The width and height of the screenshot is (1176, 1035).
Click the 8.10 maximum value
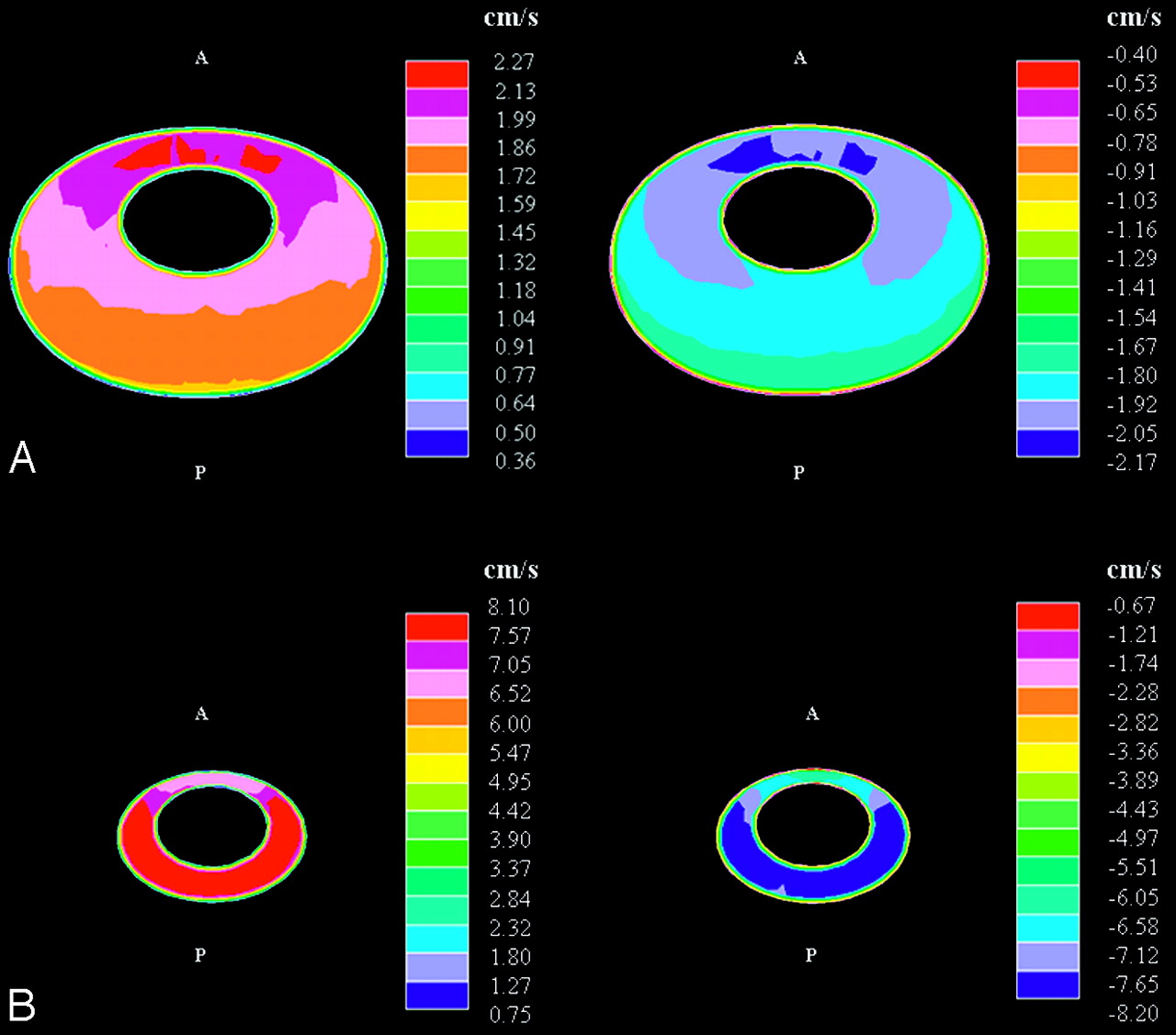(510, 607)
